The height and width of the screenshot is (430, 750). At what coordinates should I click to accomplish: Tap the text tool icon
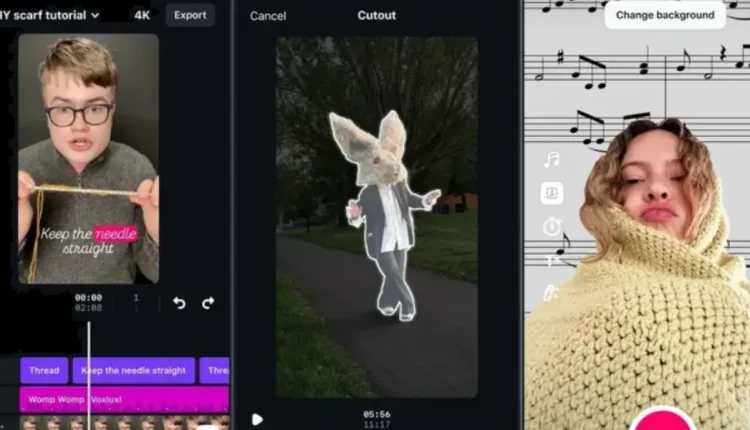(x=551, y=261)
